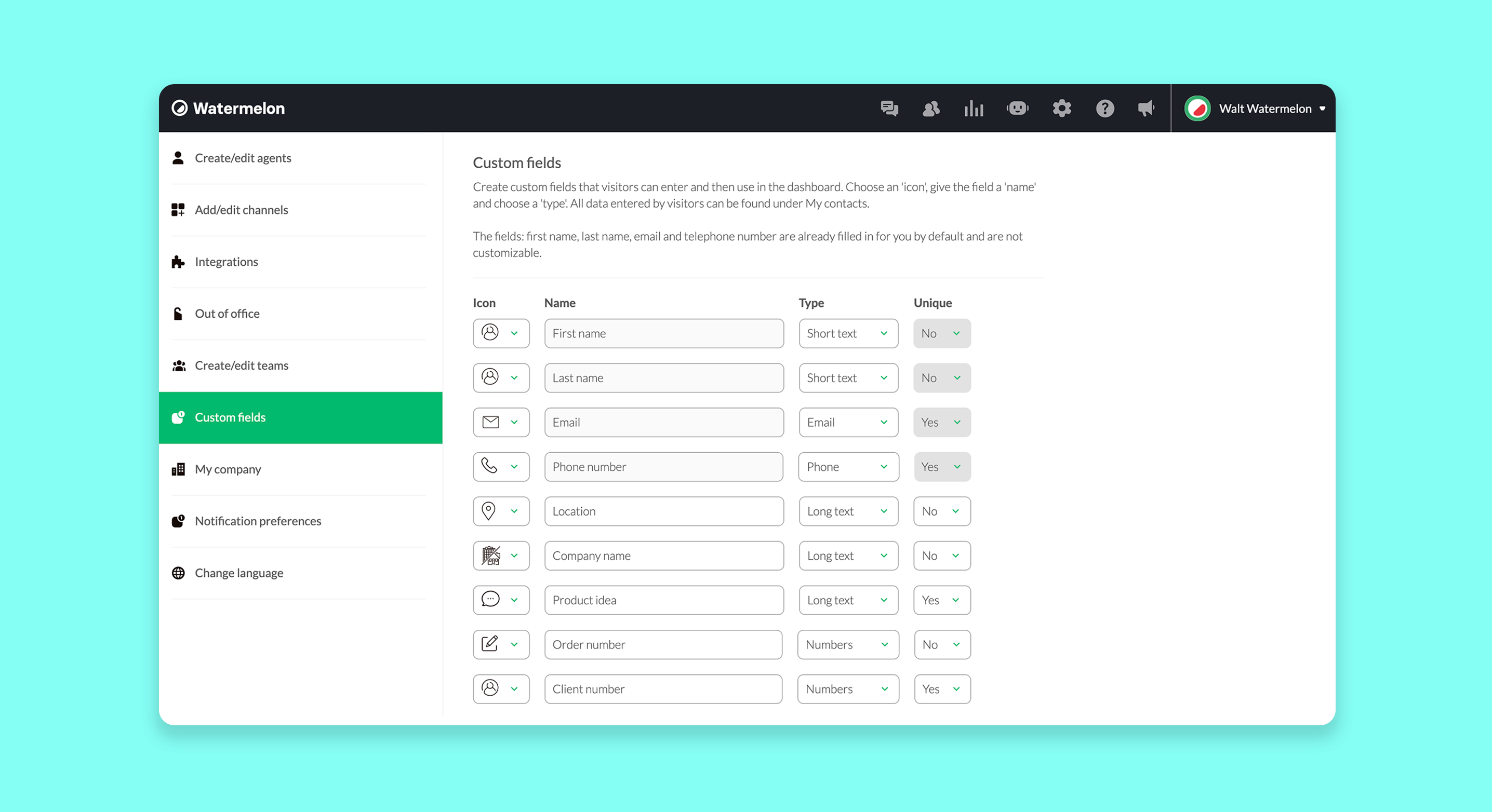
Task: Open icon picker for Location field
Action: 501,511
